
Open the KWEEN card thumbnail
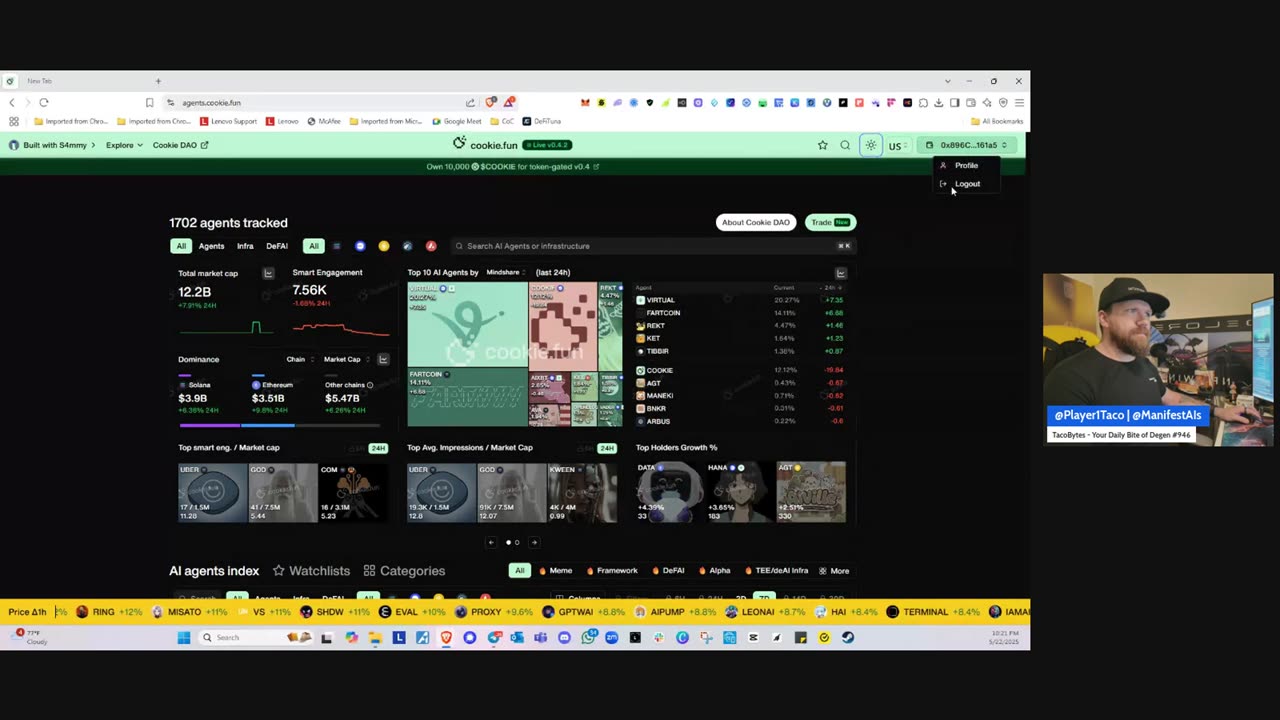tap(582, 492)
